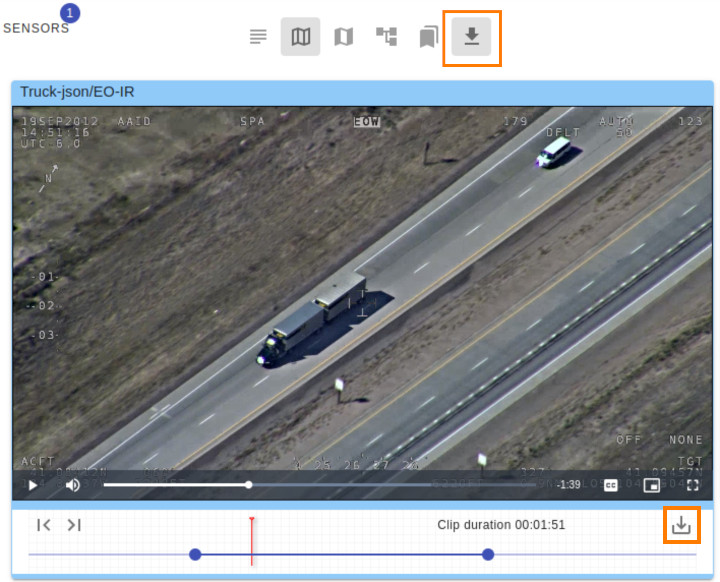
Task: Download the selected clip
Action: click(x=681, y=525)
